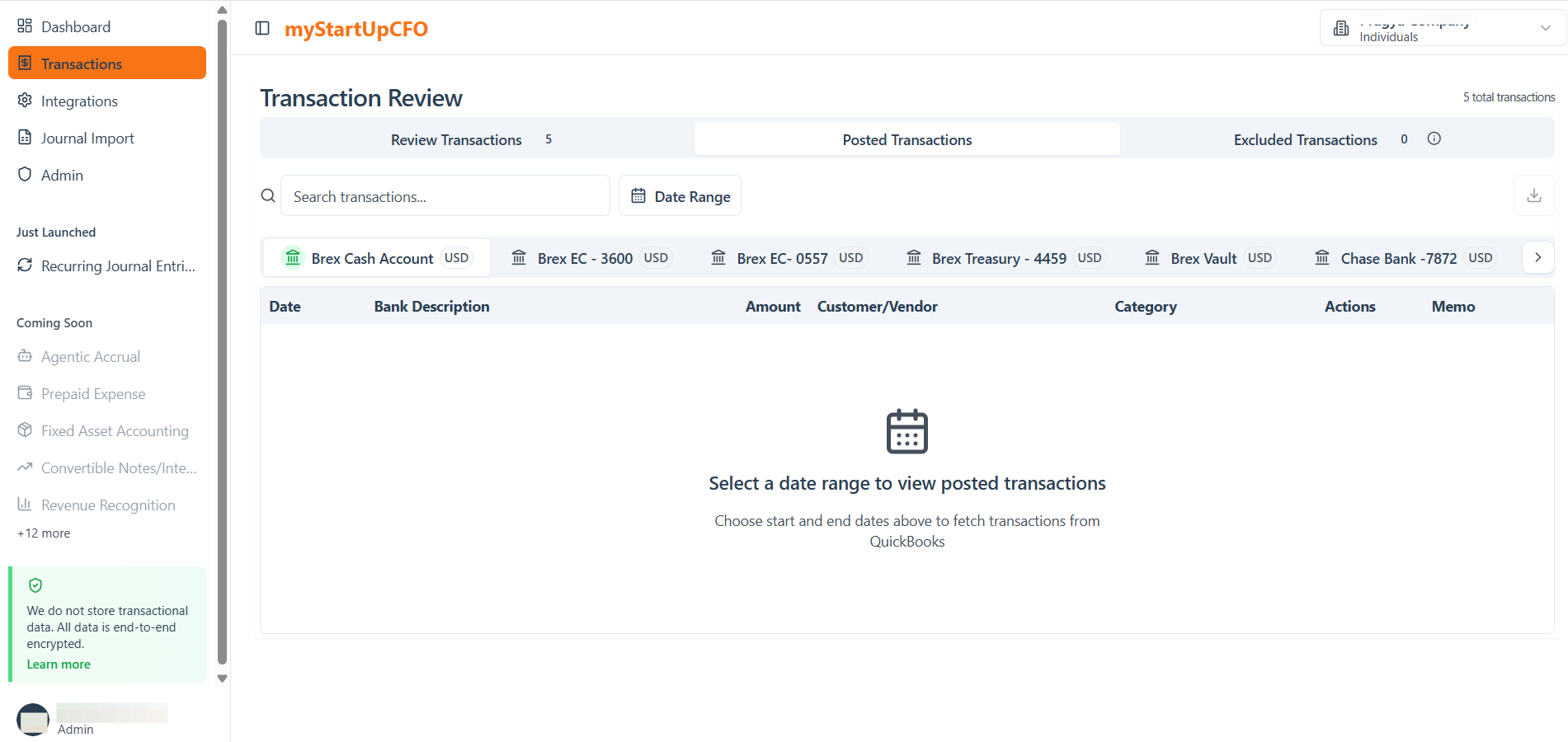
Task: Click the Revenue Recognition chart icon
Action: coord(25,504)
